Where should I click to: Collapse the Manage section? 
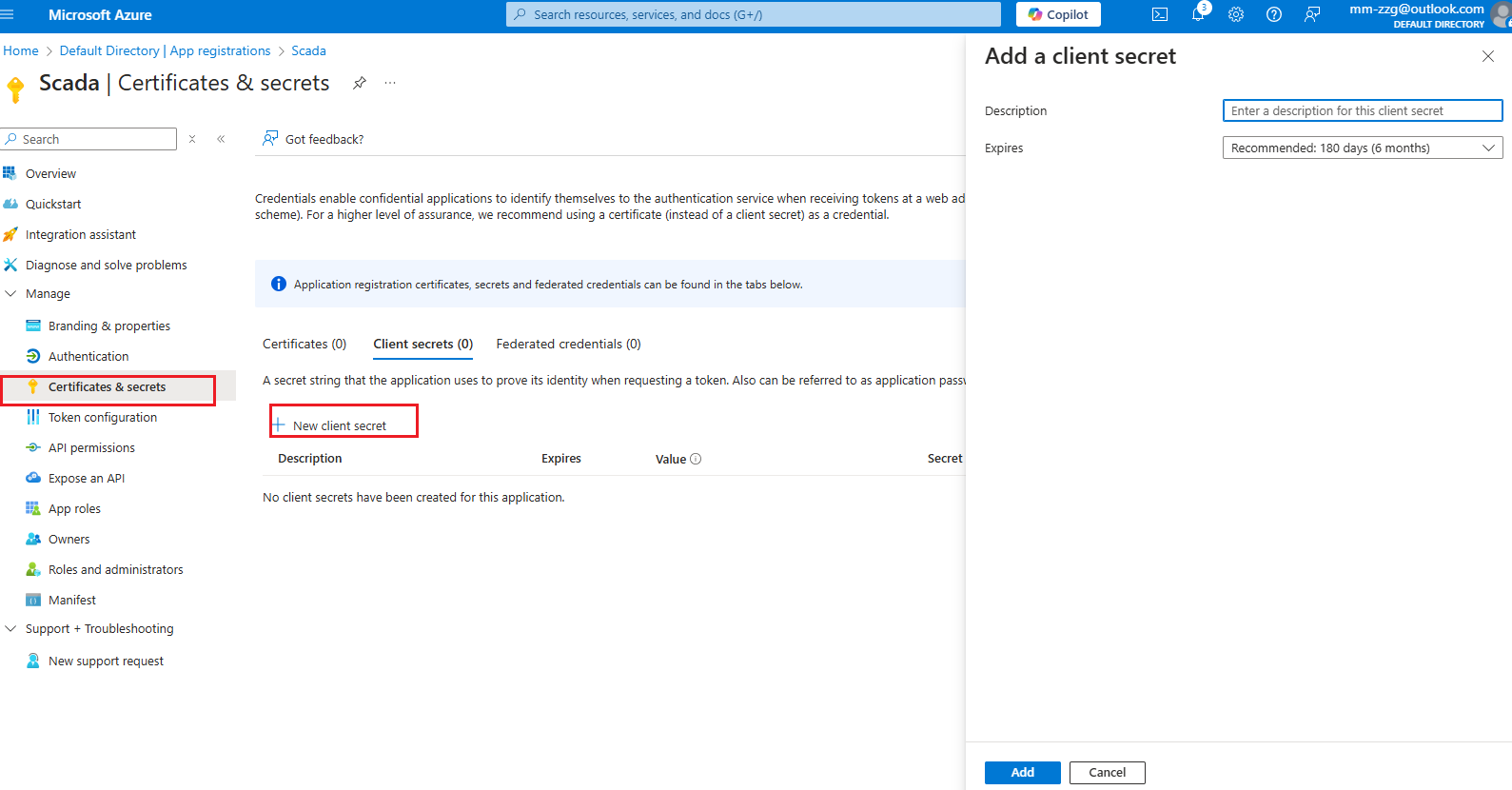click(11, 294)
